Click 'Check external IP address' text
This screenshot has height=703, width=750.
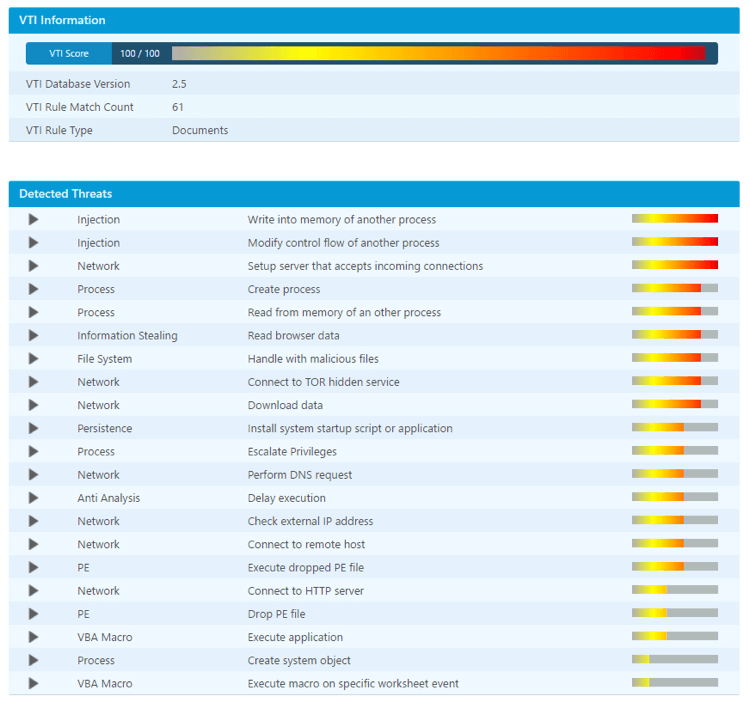(310, 521)
